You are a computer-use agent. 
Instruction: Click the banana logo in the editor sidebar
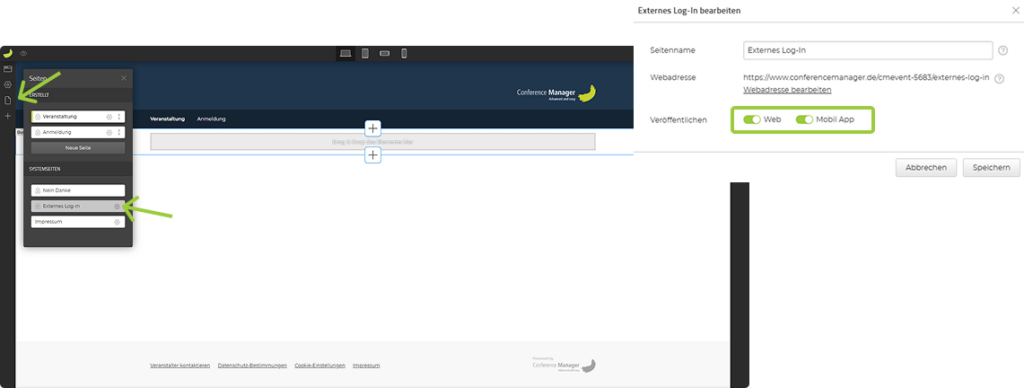click(8, 54)
